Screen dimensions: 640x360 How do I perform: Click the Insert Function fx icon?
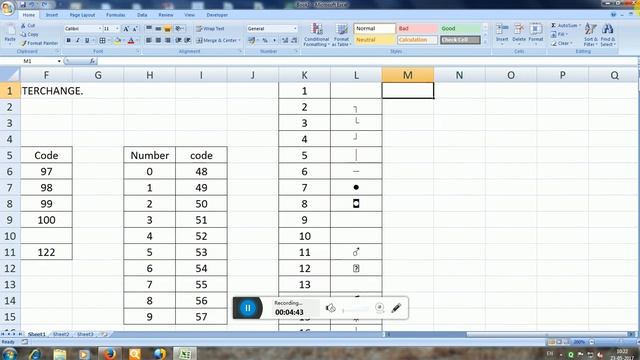[92, 61]
